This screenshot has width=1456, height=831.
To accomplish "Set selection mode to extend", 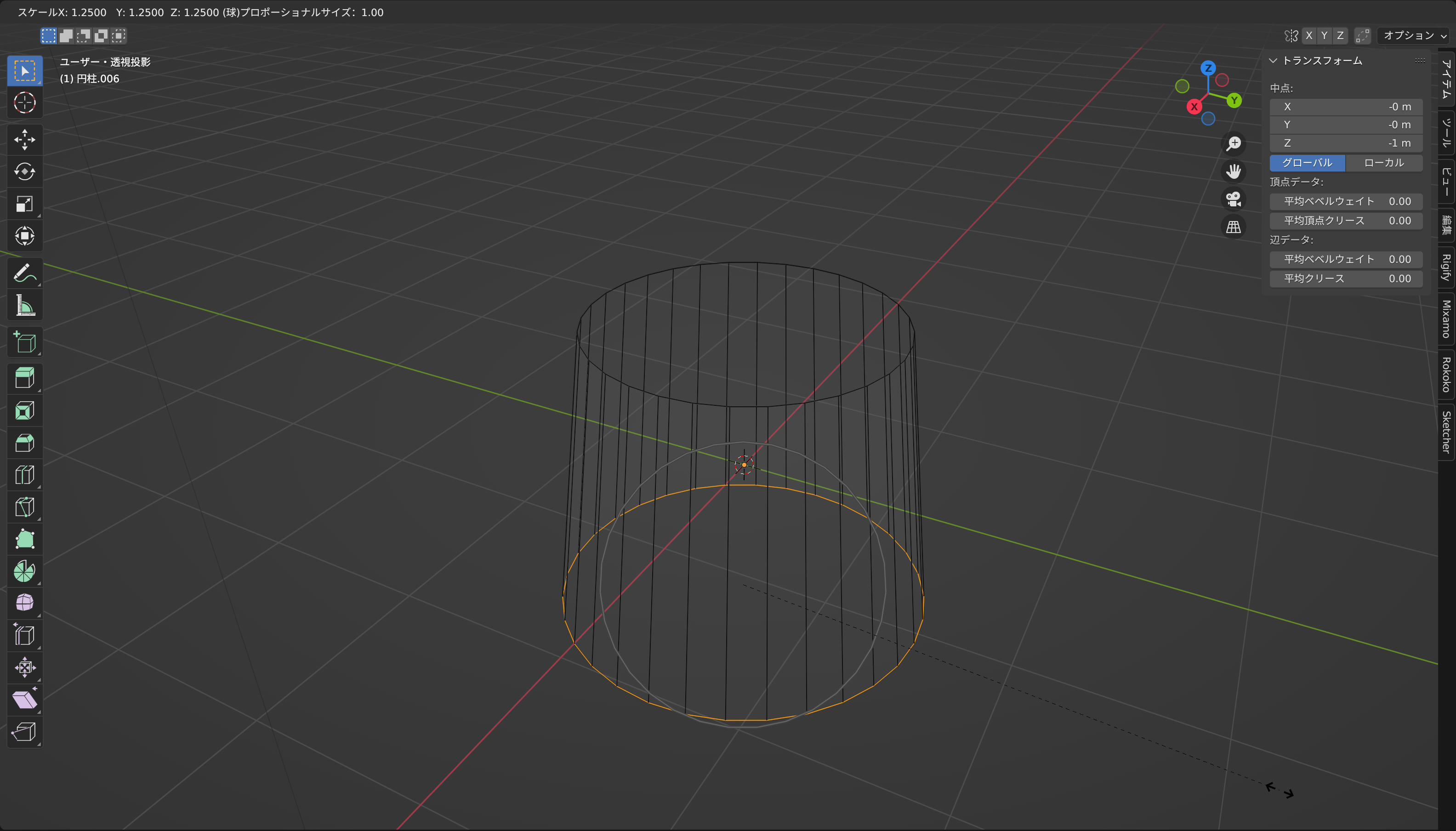I will pyautogui.click(x=66, y=36).
